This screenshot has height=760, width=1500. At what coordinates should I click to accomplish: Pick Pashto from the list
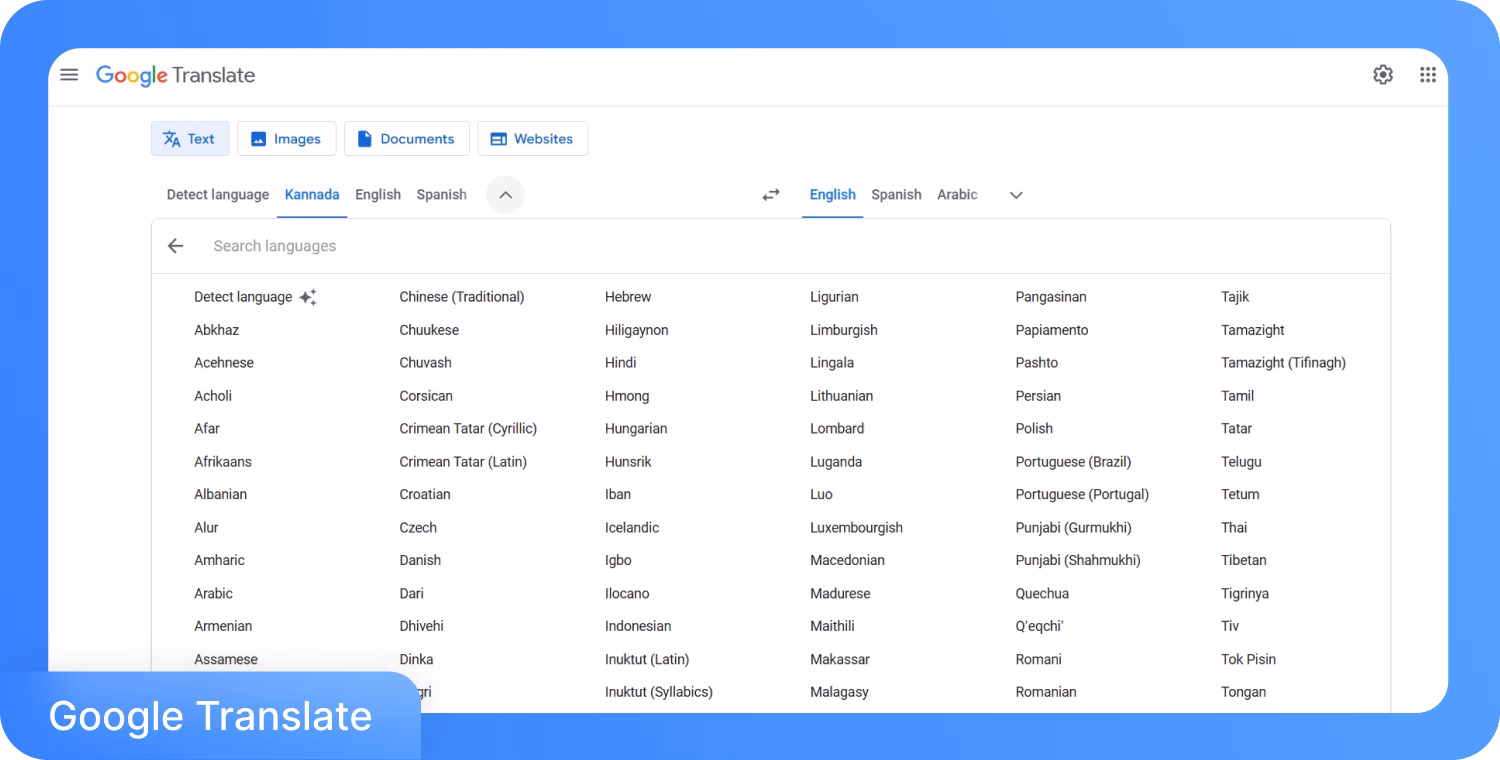[1037, 363]
